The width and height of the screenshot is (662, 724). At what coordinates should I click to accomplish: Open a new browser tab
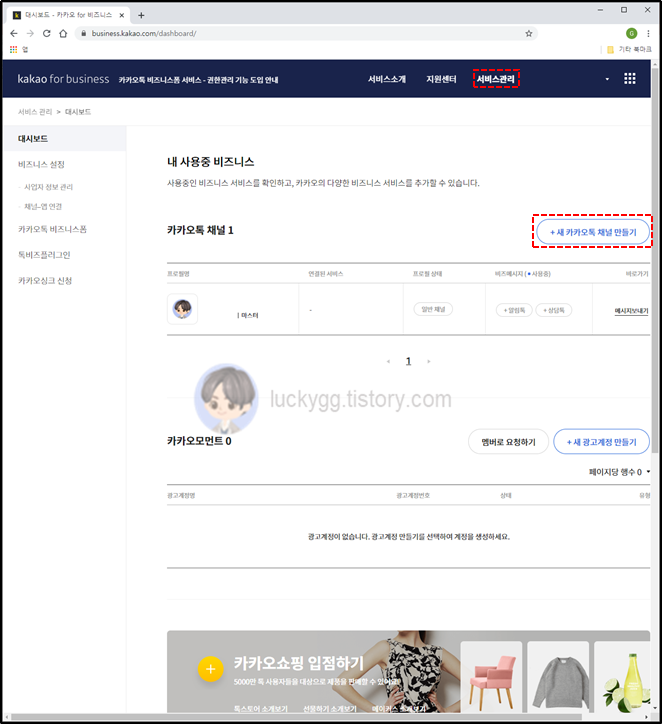tap(141, 15)
